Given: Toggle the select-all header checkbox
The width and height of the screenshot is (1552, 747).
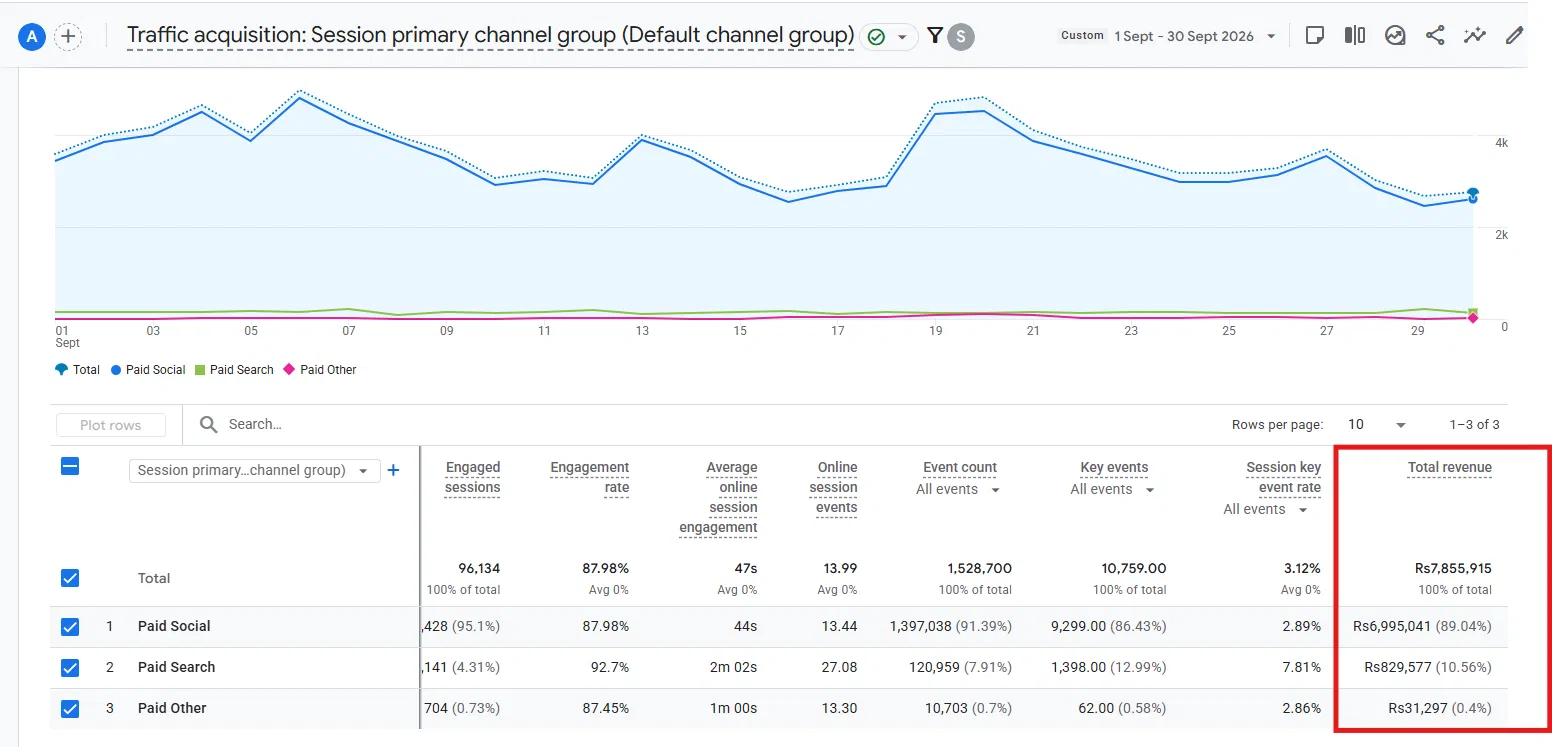Looking at the screenshot, I should [70, 466].
